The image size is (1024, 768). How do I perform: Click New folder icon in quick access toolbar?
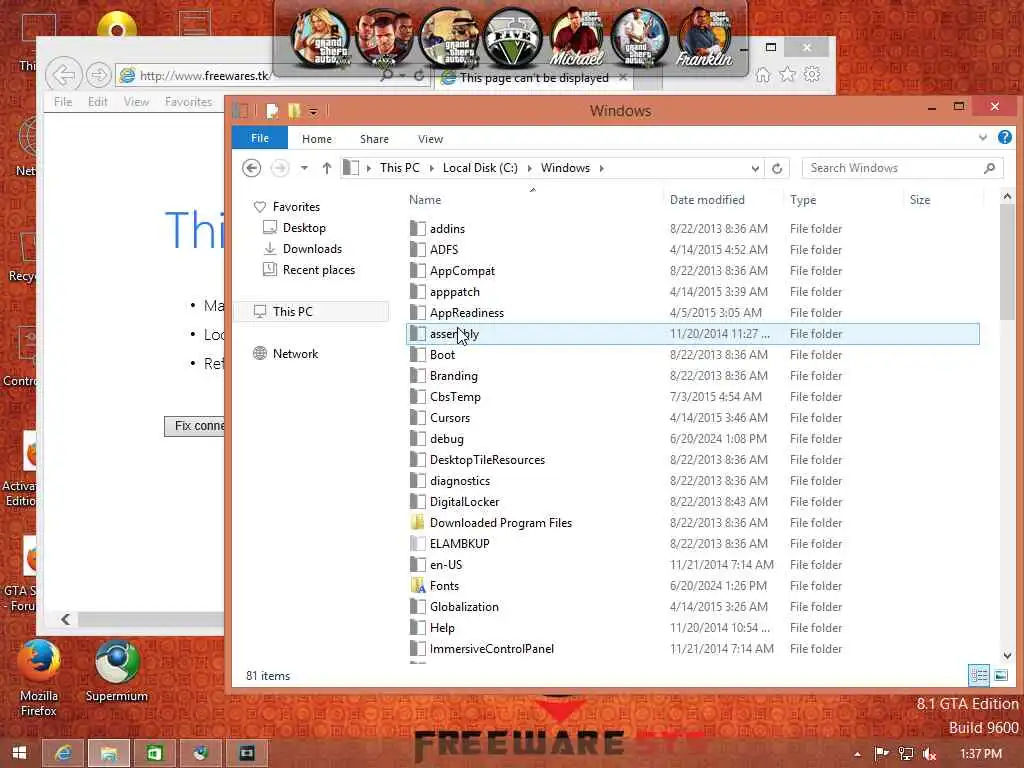pos(294,111)
